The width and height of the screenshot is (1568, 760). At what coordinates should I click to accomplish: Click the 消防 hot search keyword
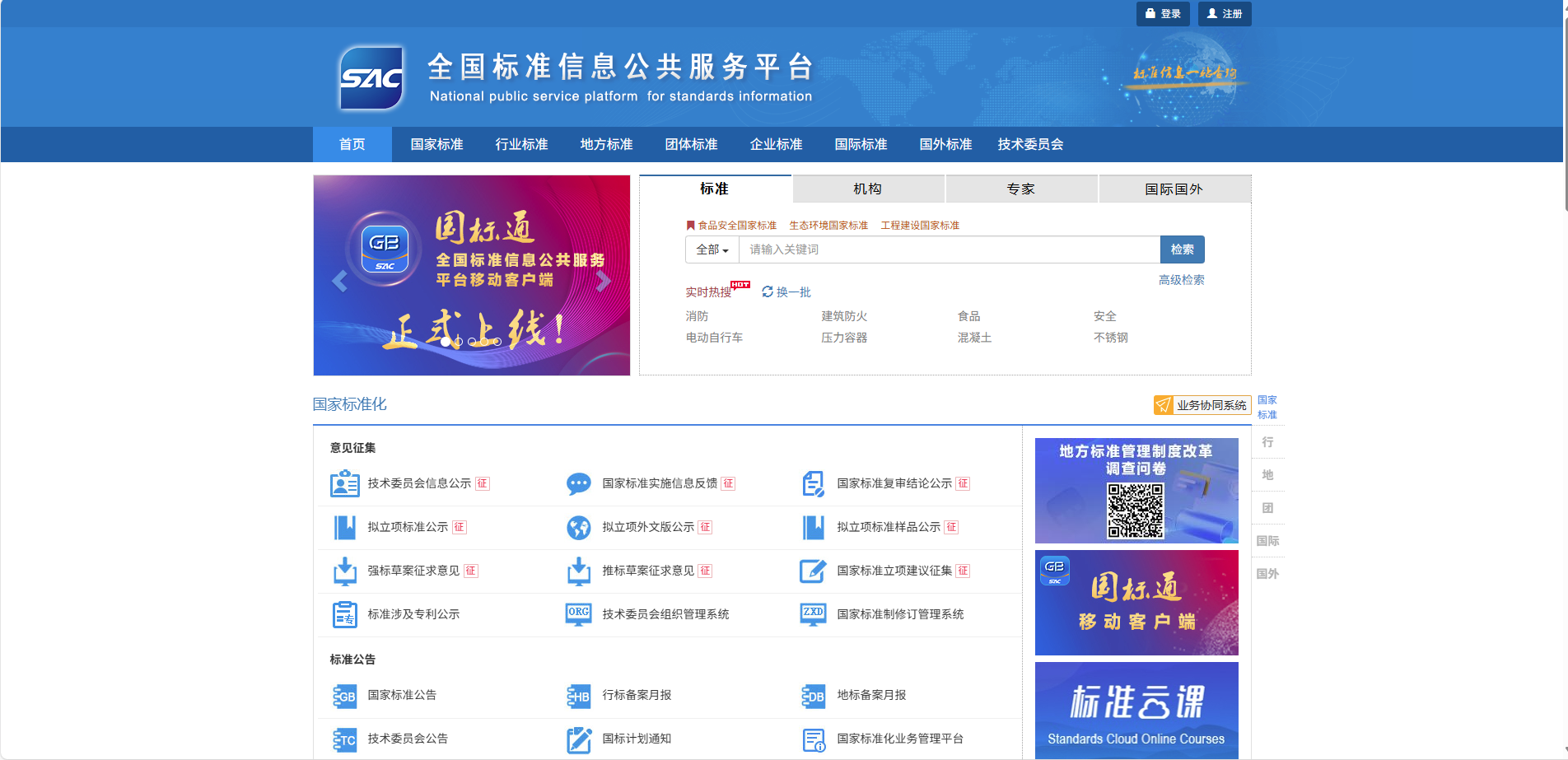(x=696, y=315)
